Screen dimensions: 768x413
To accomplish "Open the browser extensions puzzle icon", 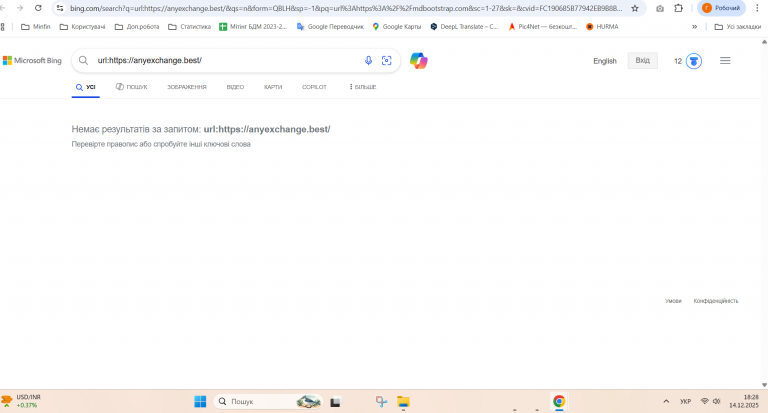I will (678, 8).
